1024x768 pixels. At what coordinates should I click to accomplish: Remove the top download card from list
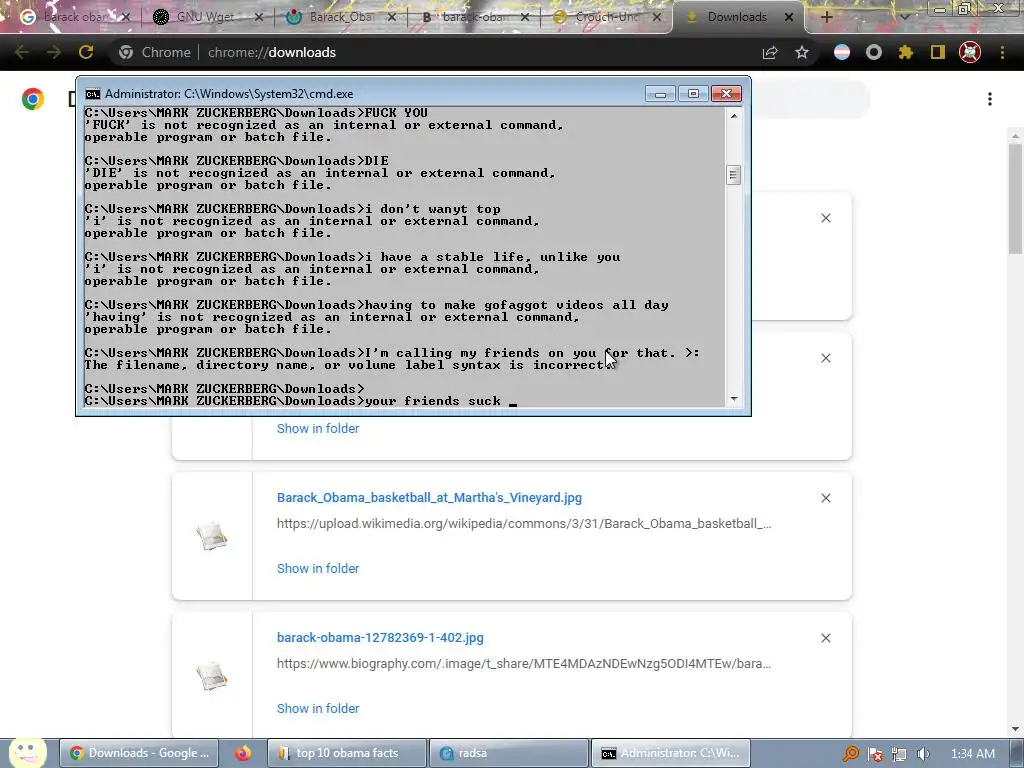(x=826, y=218)
